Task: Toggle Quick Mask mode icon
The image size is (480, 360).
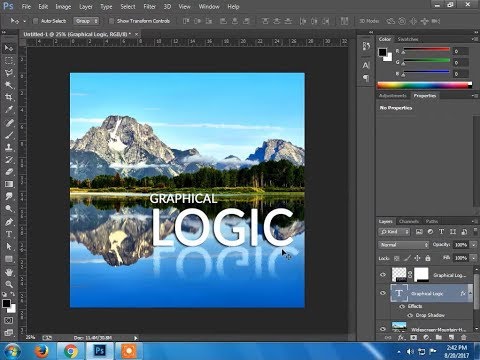Action: [9, 320]
